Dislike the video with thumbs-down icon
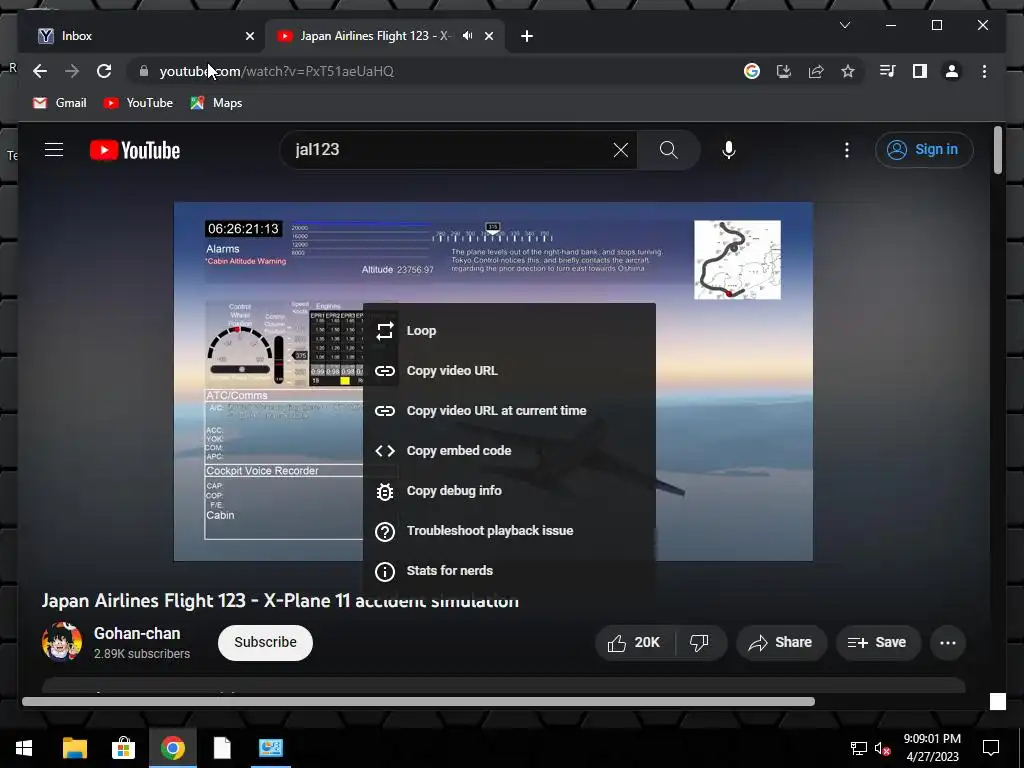The height and width of the screenshot is (768, 1024). 699,643
